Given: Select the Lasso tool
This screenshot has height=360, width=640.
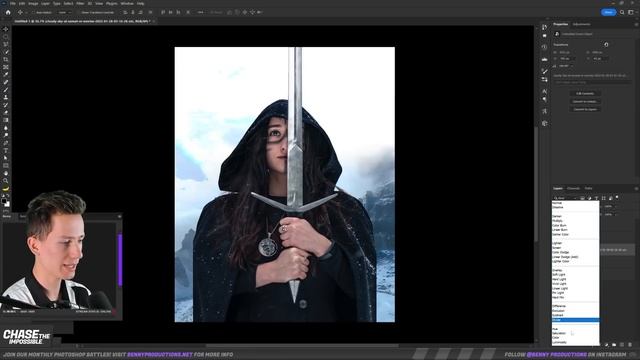Looking at the screenshot, I should 6,44.
